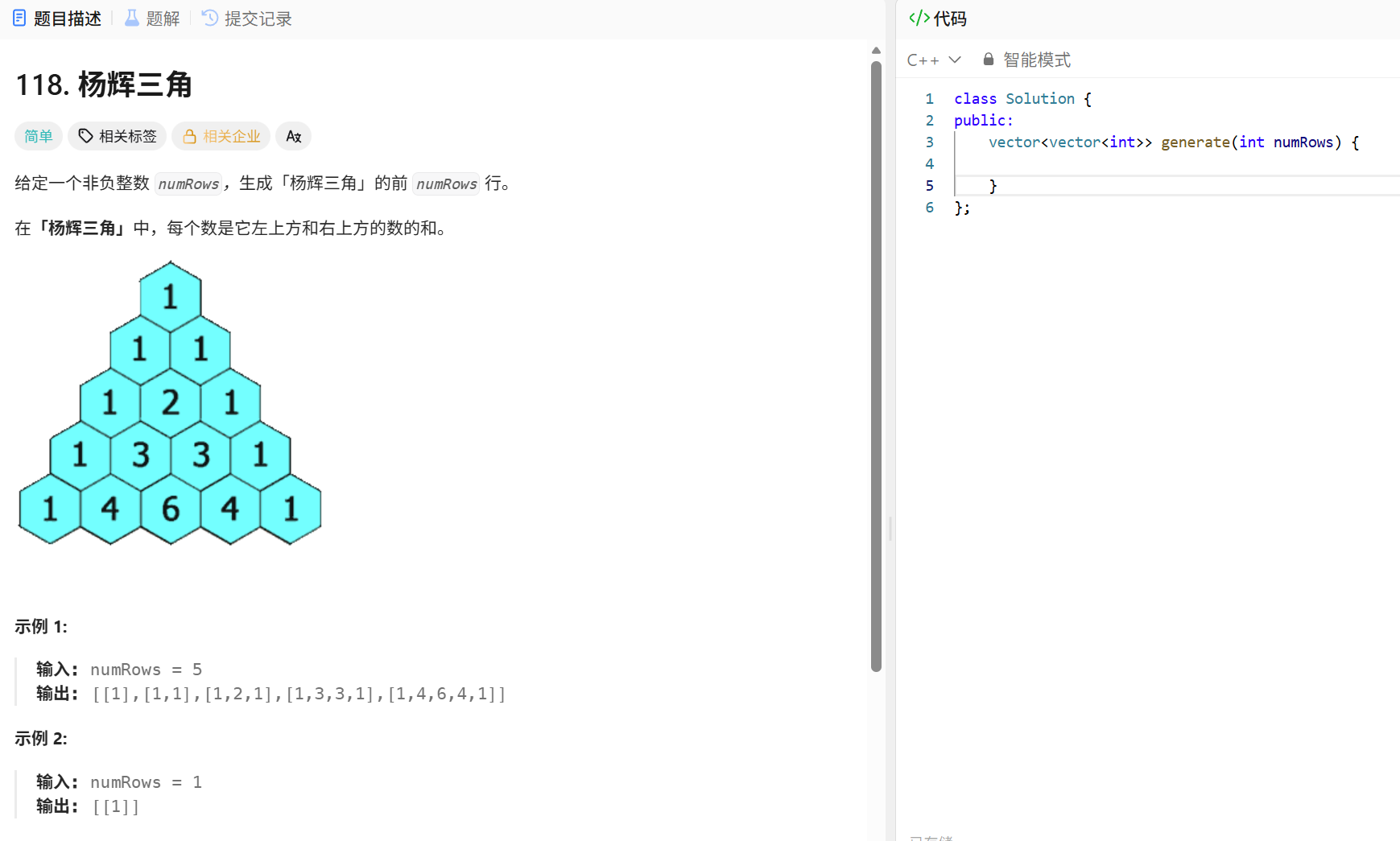Click the flask icon next to 题解

click(x=130, y=18)
